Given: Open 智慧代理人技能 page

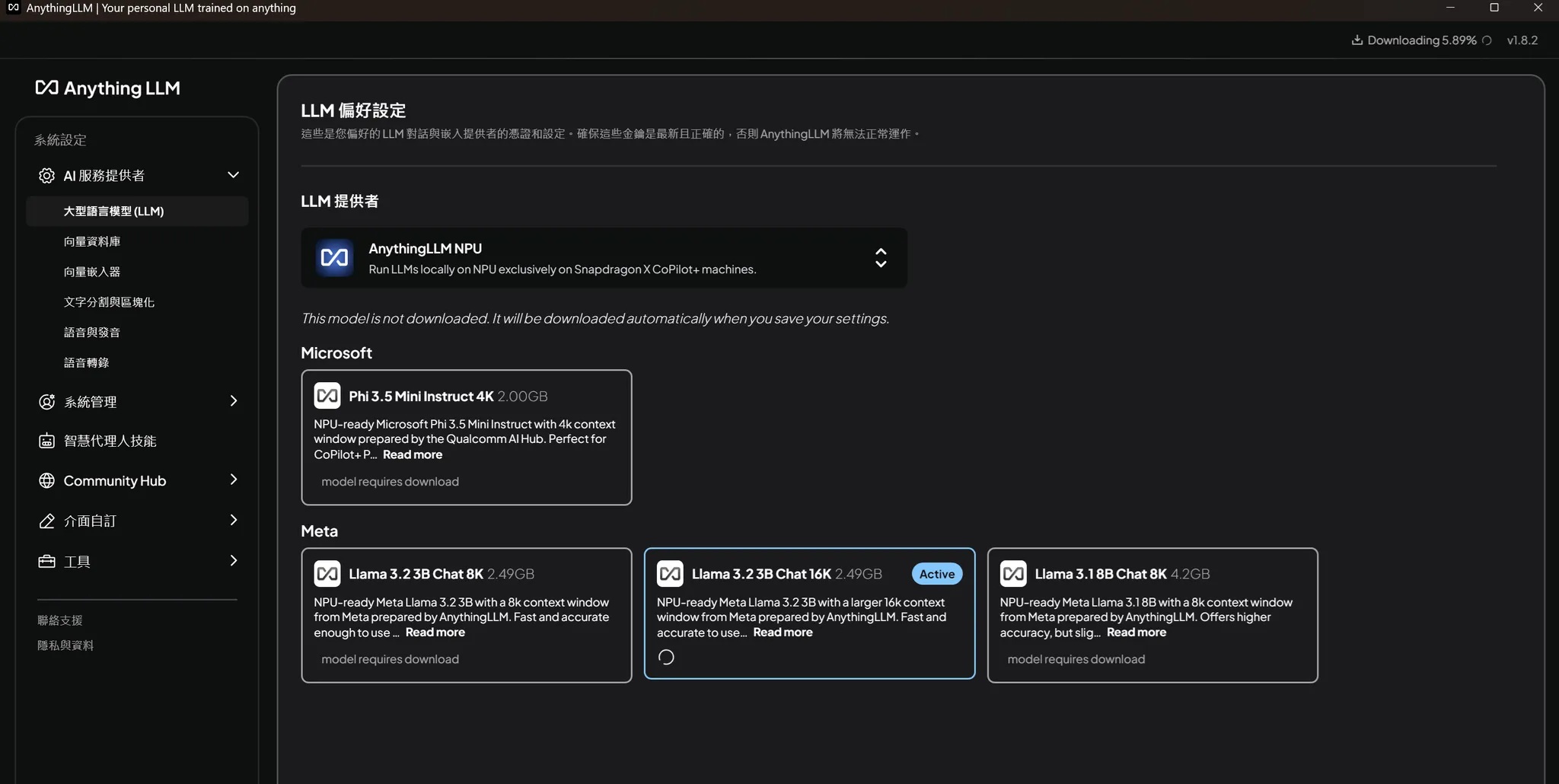Looking at the screenshot, I should coord(110,441).
